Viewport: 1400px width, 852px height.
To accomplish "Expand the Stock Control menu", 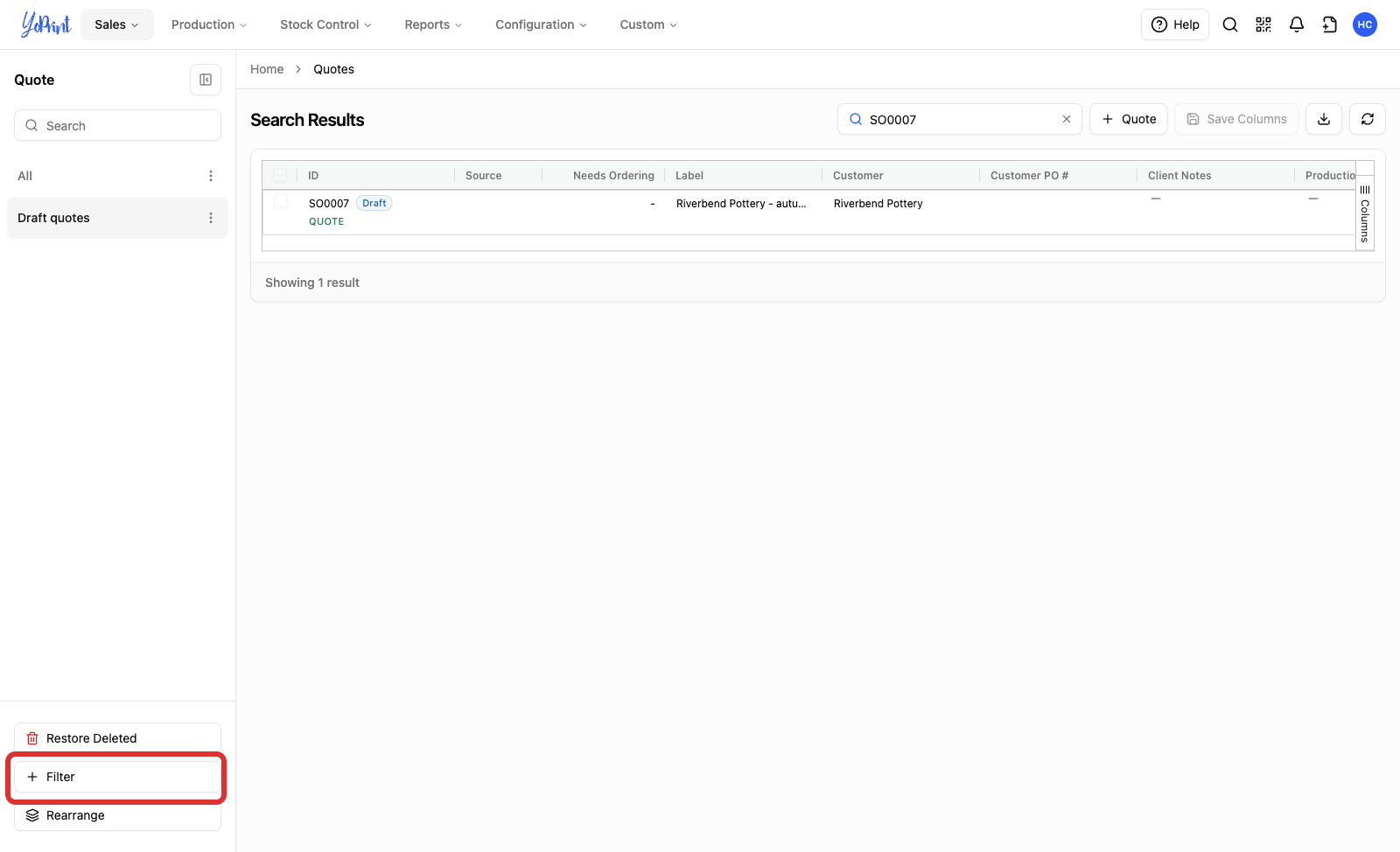I will pyautogui.click(x=325, y=24).
